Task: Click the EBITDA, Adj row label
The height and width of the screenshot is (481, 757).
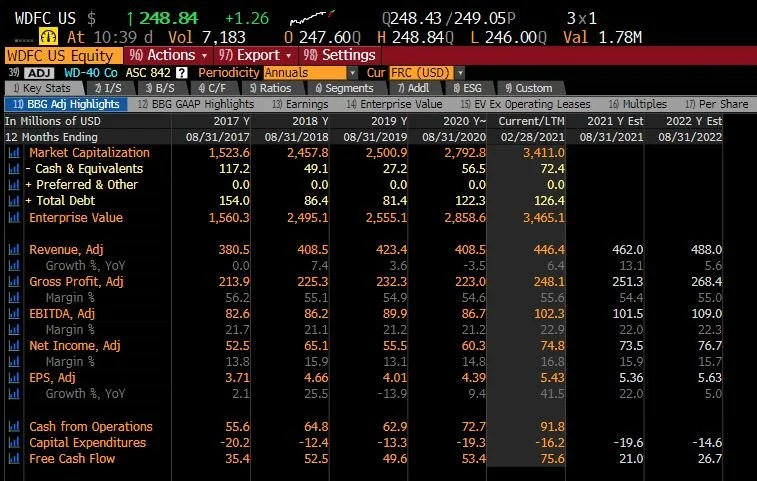Action: click(x=62, y=313)
